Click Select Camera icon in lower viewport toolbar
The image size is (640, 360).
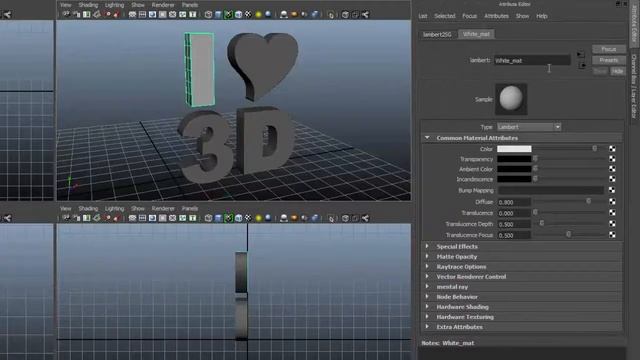tap(66, 218)
